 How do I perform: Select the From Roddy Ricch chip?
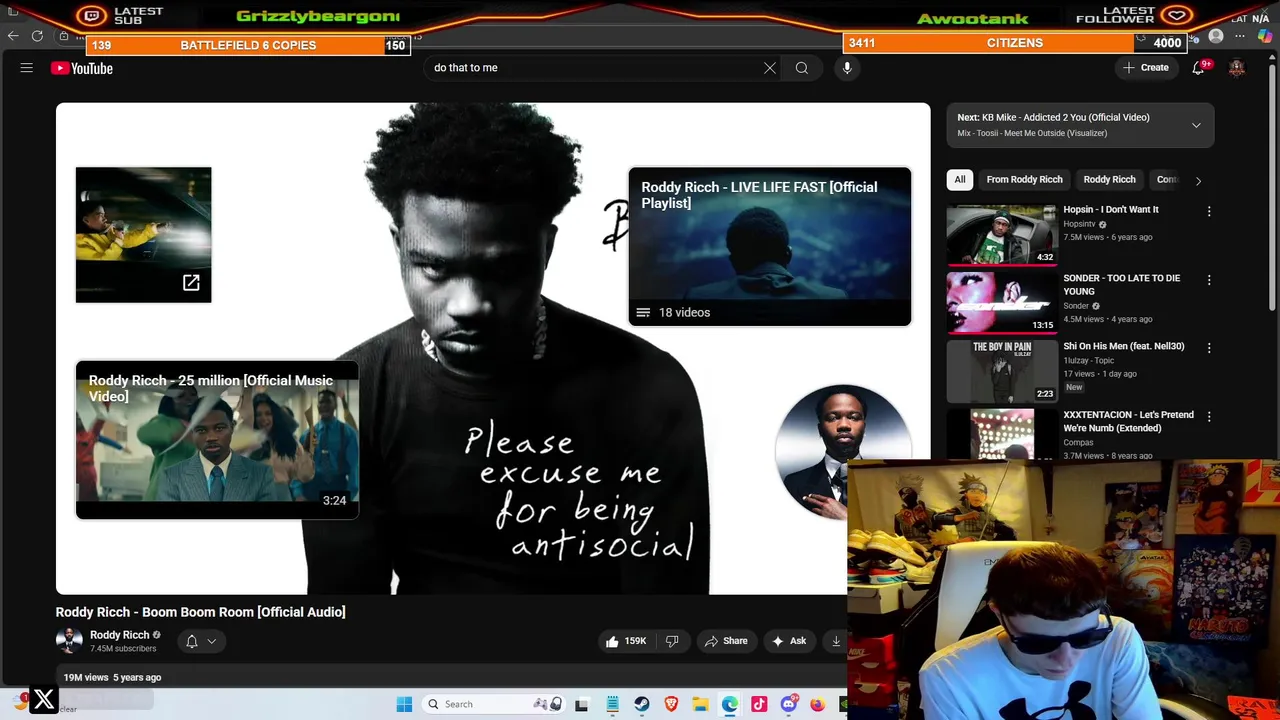[1024, 180]
